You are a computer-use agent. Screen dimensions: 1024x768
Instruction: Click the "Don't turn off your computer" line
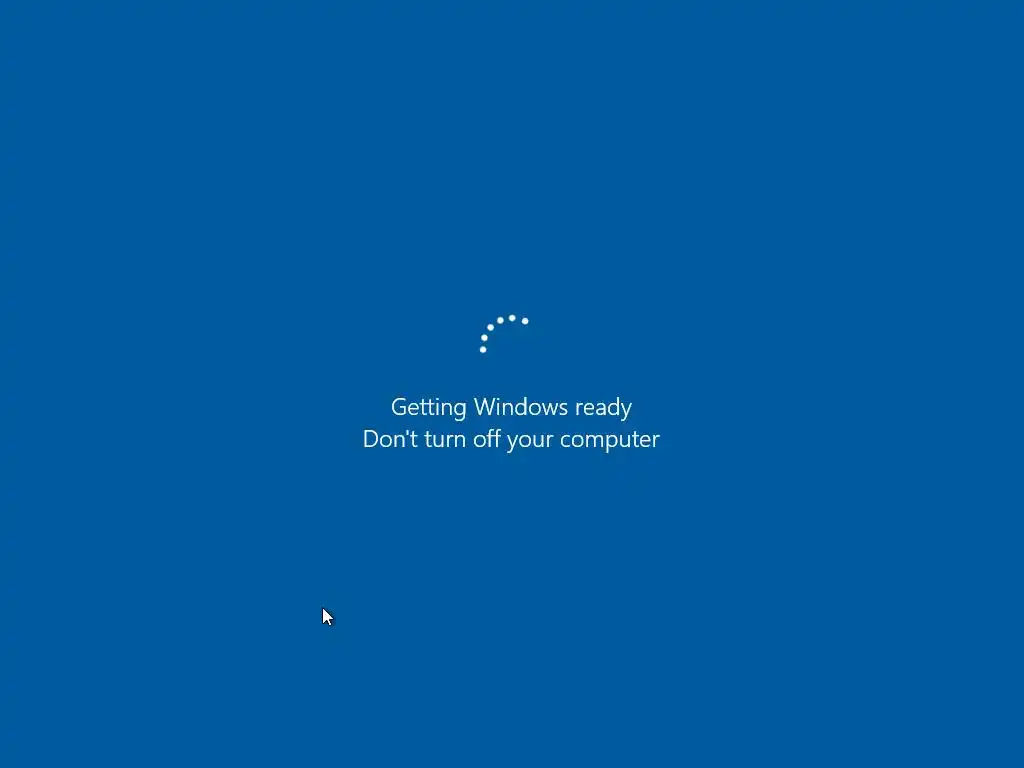[511, 440]
